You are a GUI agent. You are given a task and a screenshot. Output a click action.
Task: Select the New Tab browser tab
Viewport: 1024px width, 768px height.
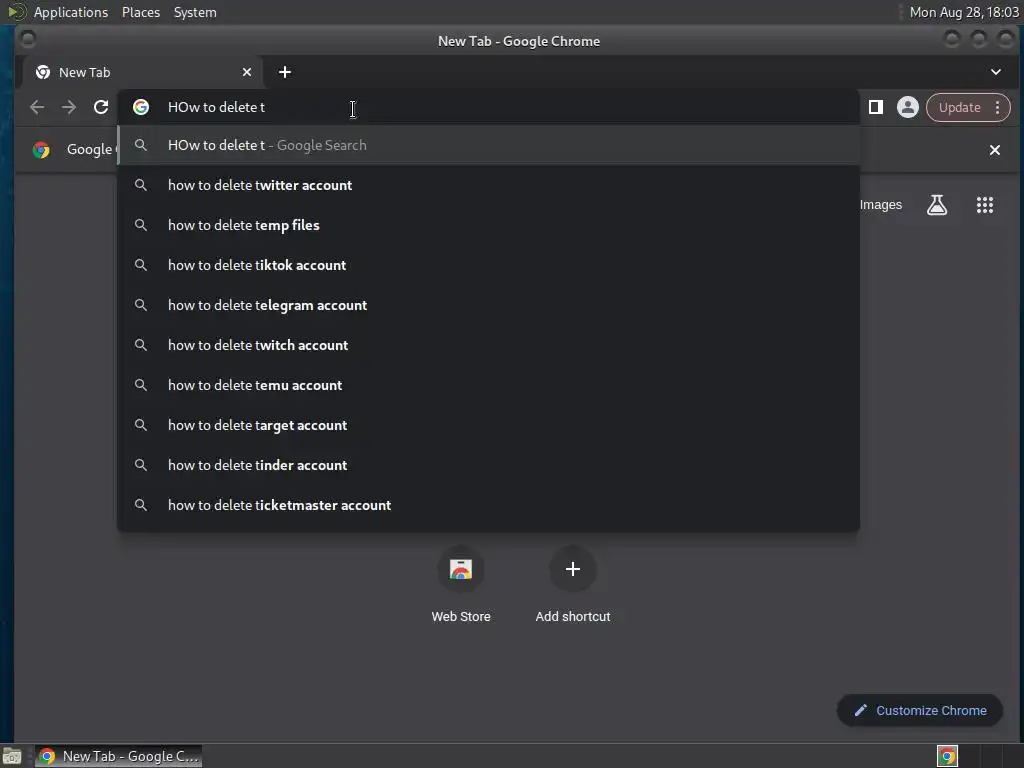143,72
